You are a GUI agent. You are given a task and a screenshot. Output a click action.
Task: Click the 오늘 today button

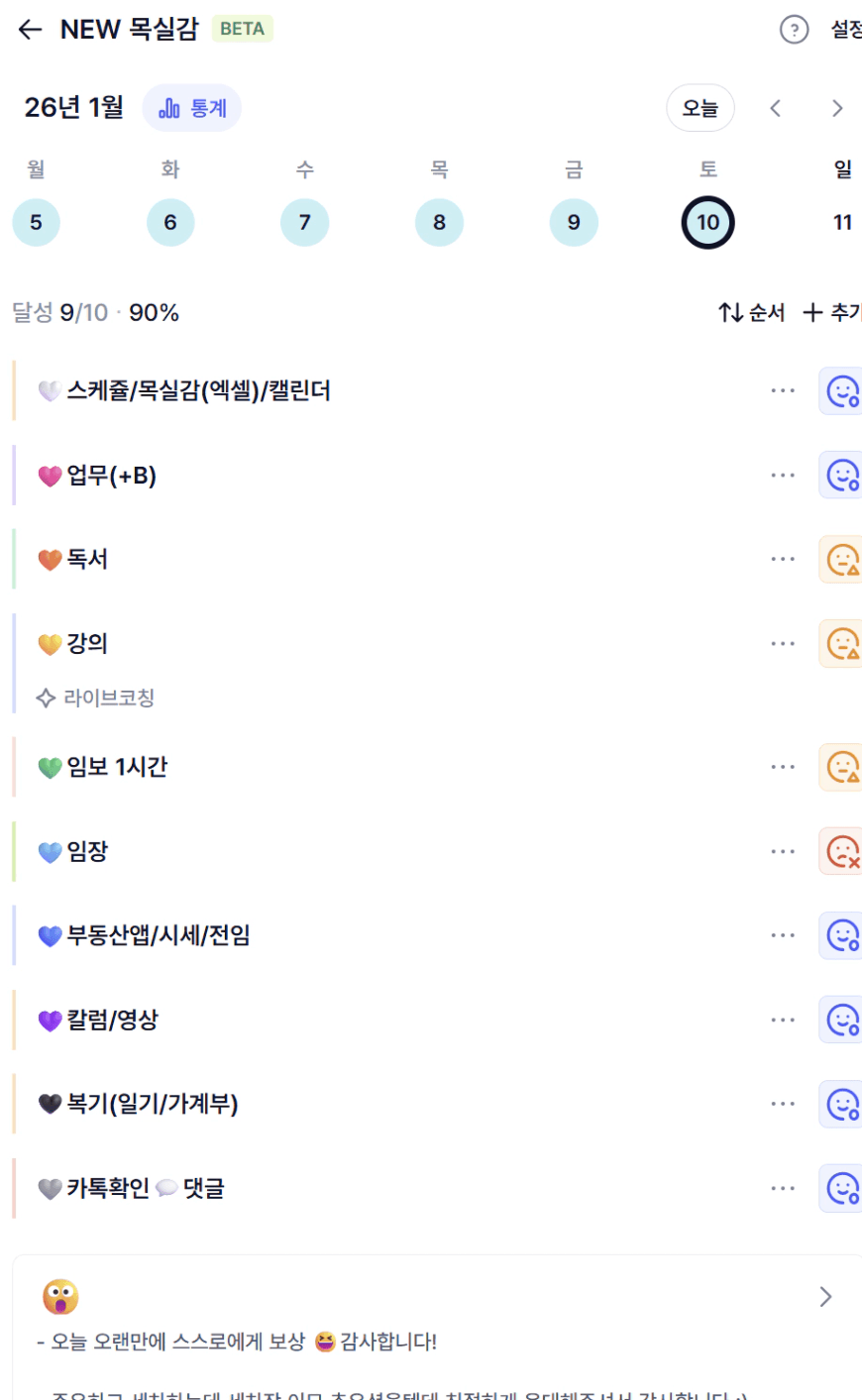[700, 108]
